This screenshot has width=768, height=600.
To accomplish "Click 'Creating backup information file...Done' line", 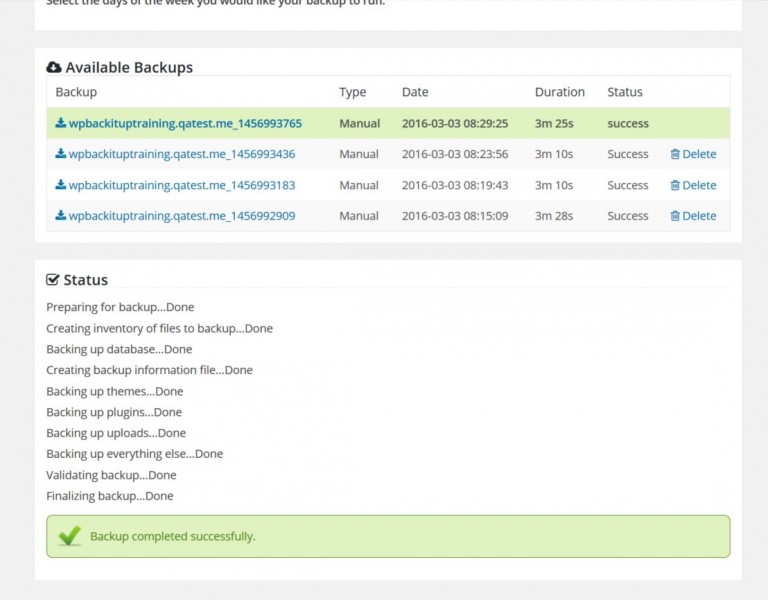I will point(149,370).
